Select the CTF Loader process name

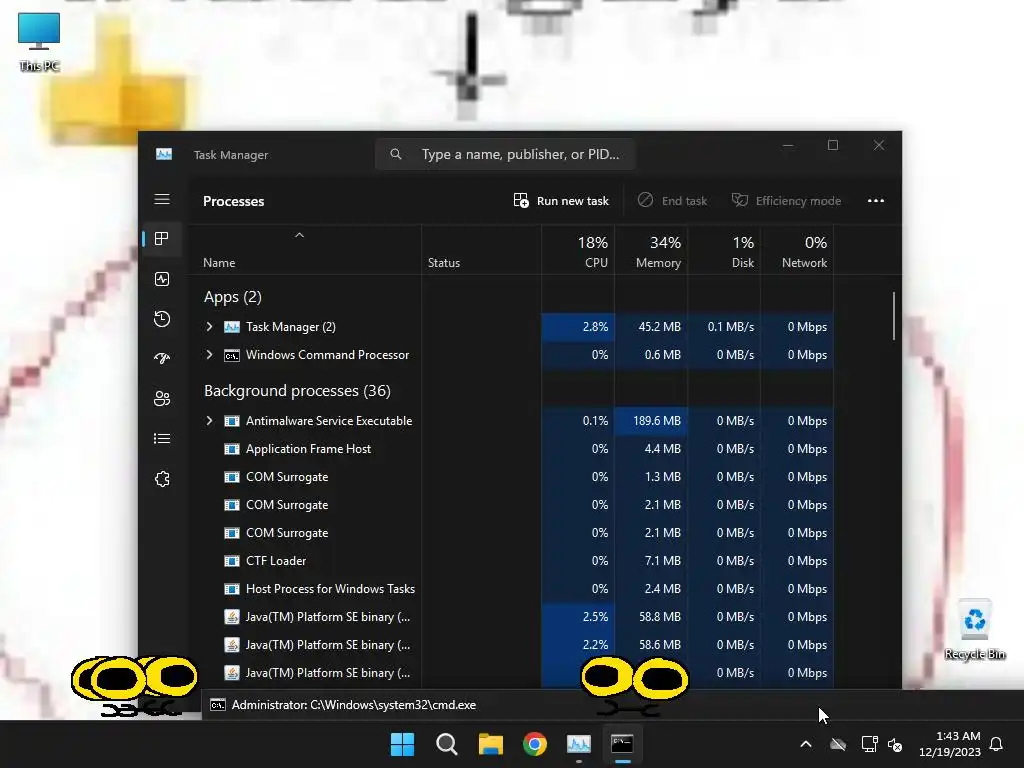coord(276,561)
